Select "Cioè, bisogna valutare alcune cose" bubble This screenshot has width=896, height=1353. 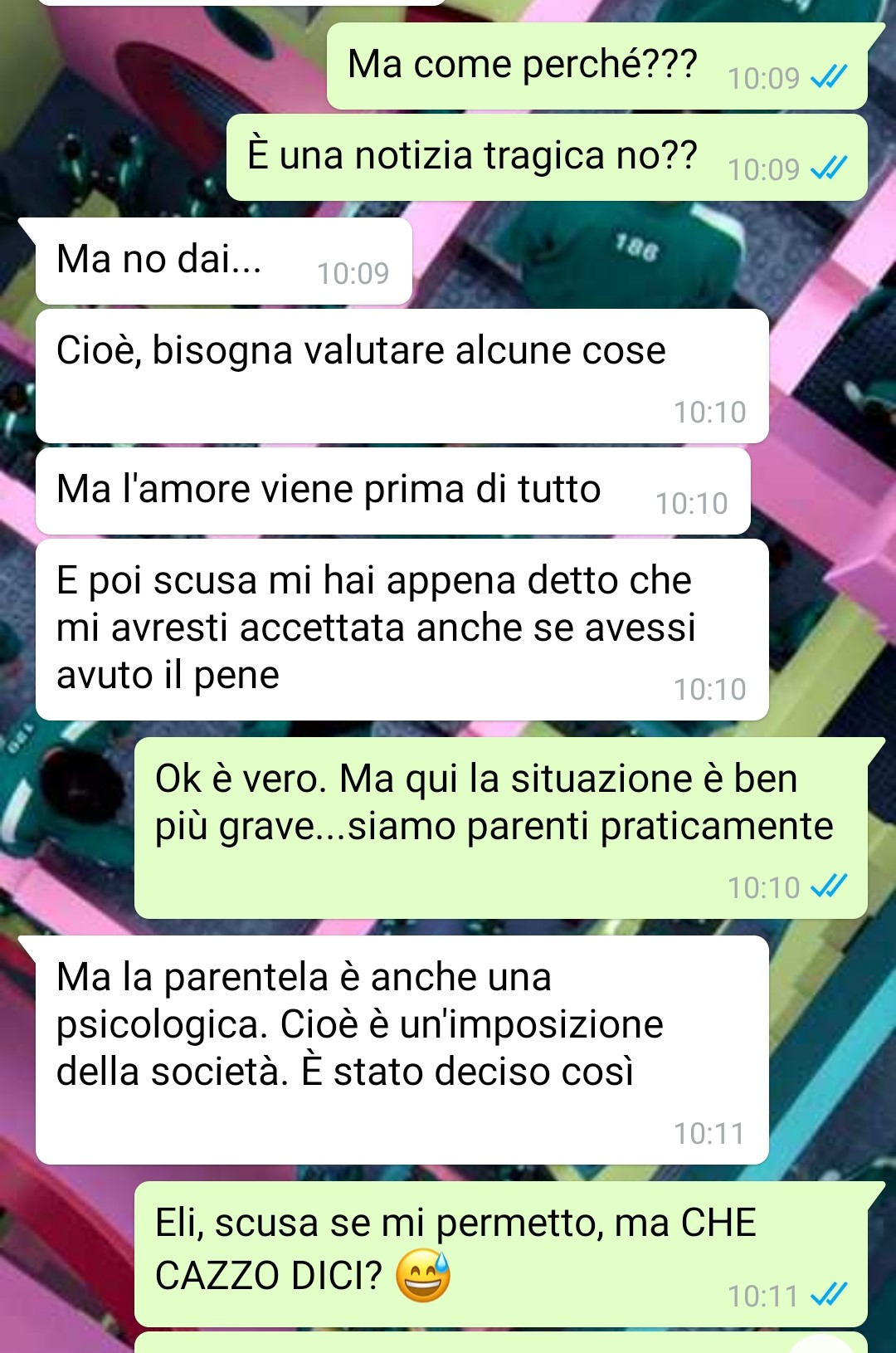coord(402,376)
